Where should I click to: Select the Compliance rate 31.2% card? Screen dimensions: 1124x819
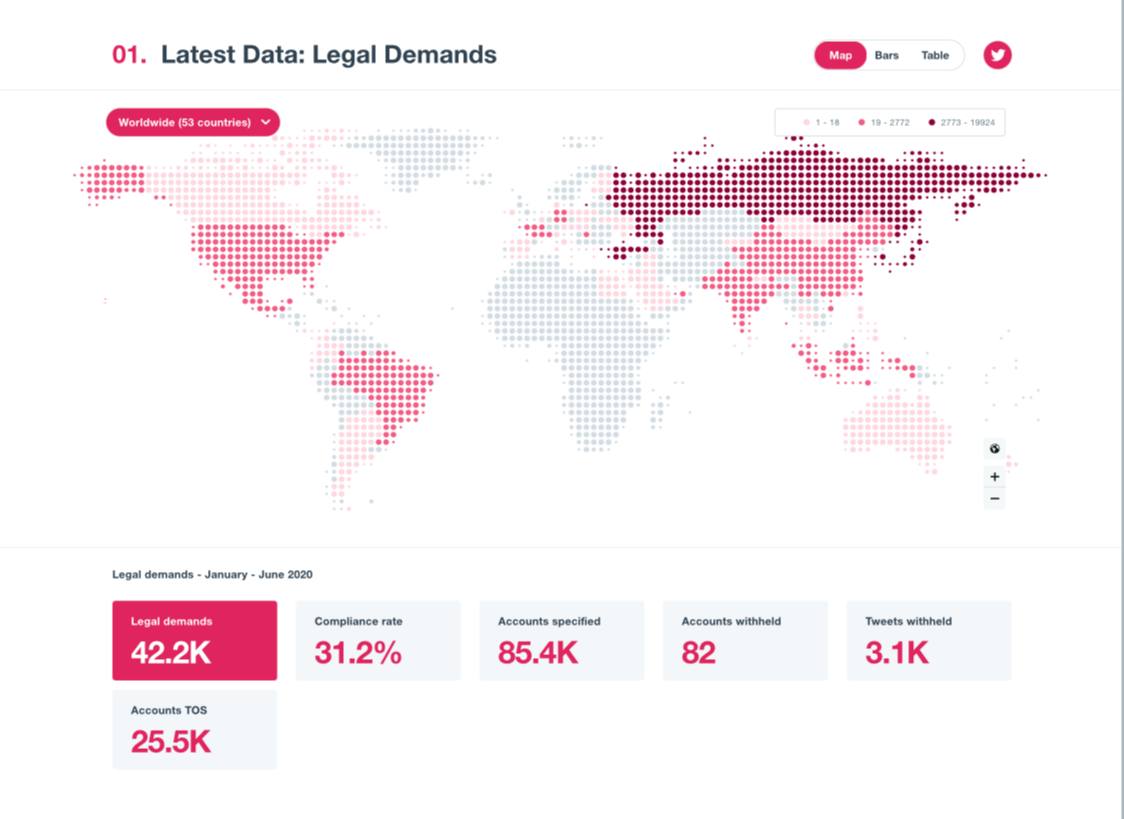[378, 640]
